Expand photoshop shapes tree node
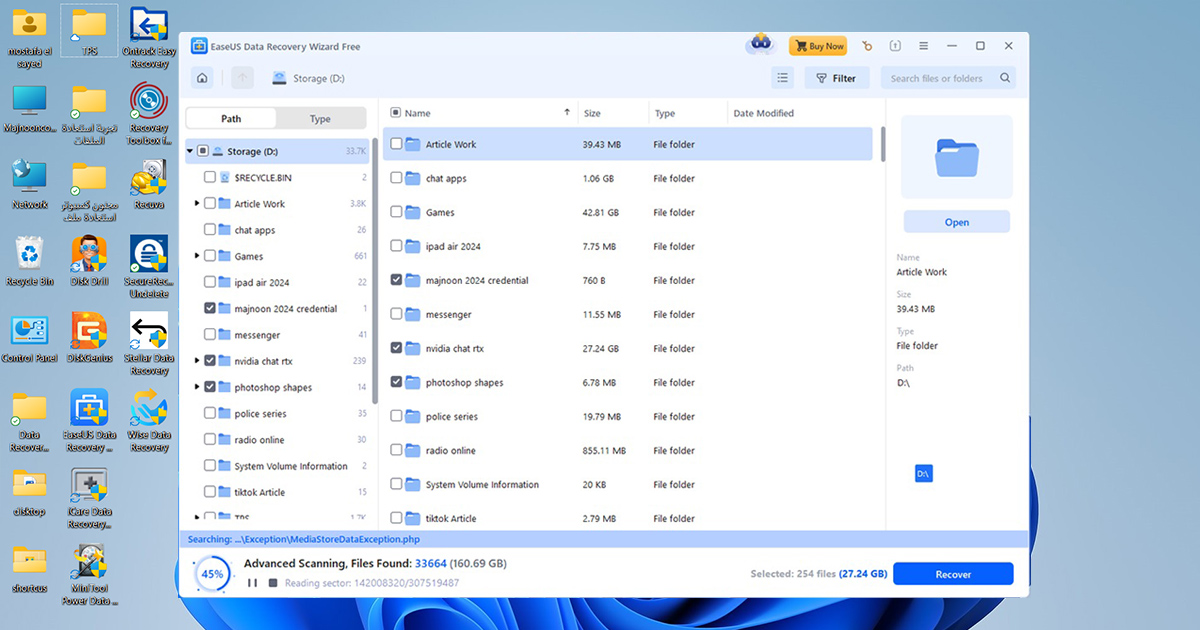This screenshot has height=630, width=1200. tap(197, 387)
